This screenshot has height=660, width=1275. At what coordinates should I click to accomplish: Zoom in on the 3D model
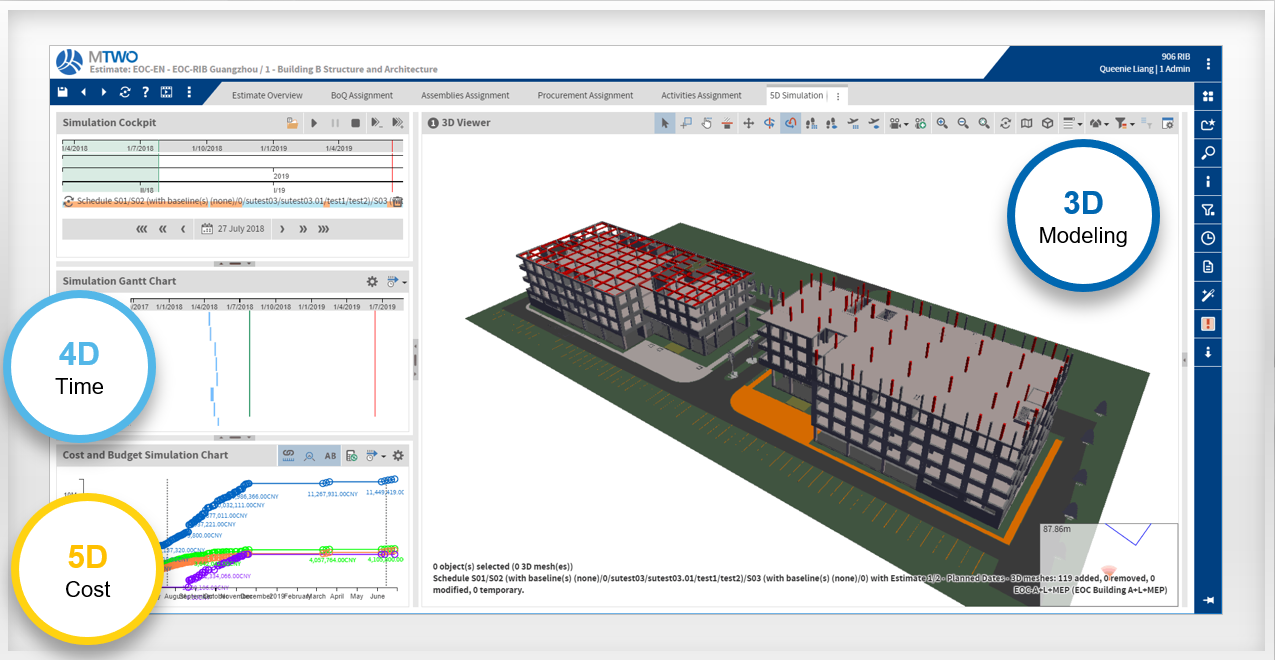942,123
